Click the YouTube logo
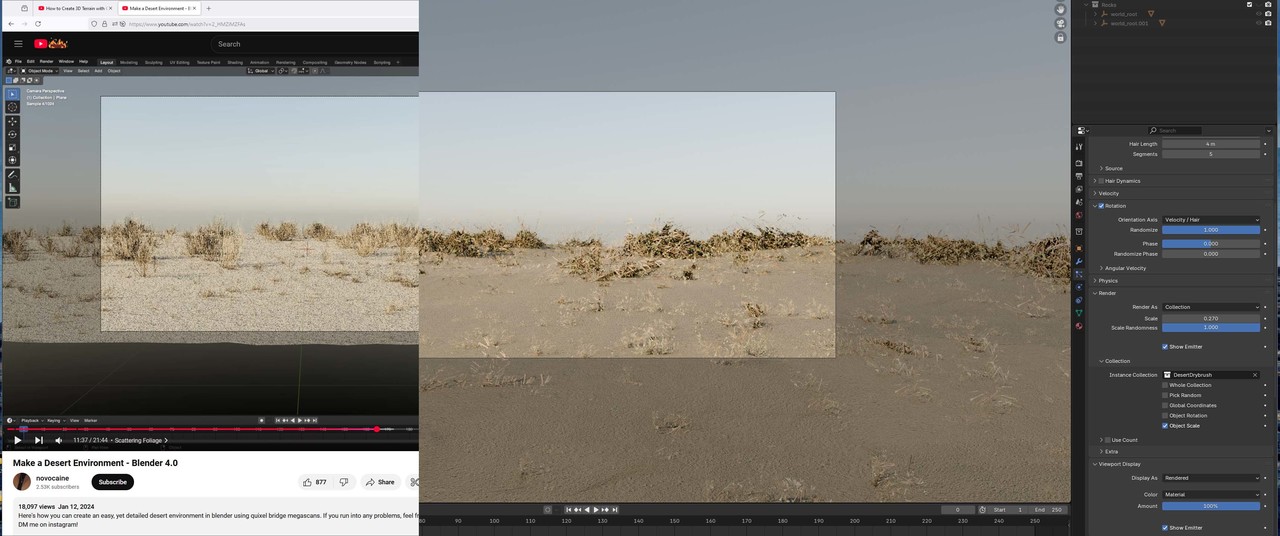The image size is (1280, 536). point(50,44)
